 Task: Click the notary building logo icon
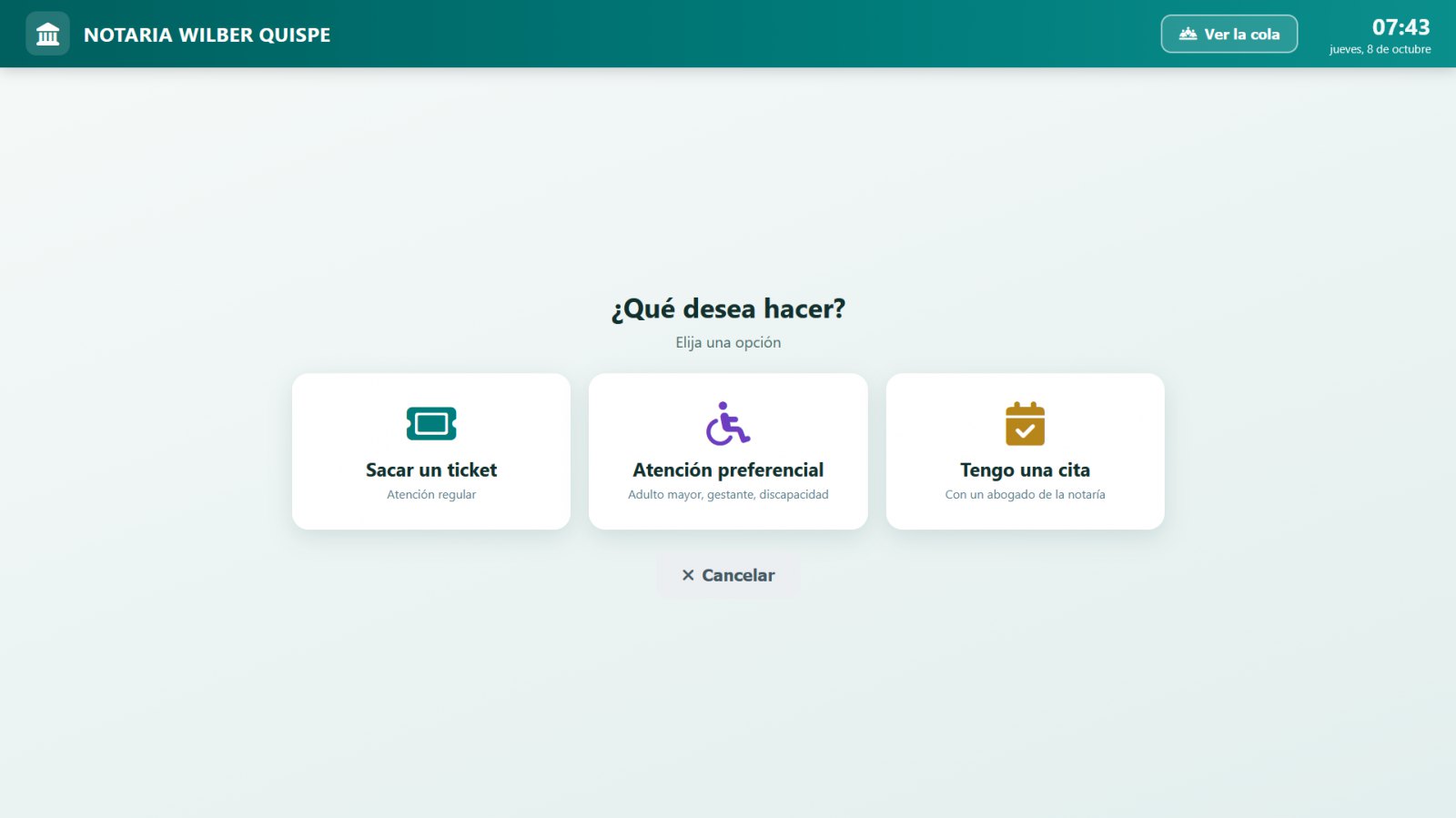pos(47,34)
